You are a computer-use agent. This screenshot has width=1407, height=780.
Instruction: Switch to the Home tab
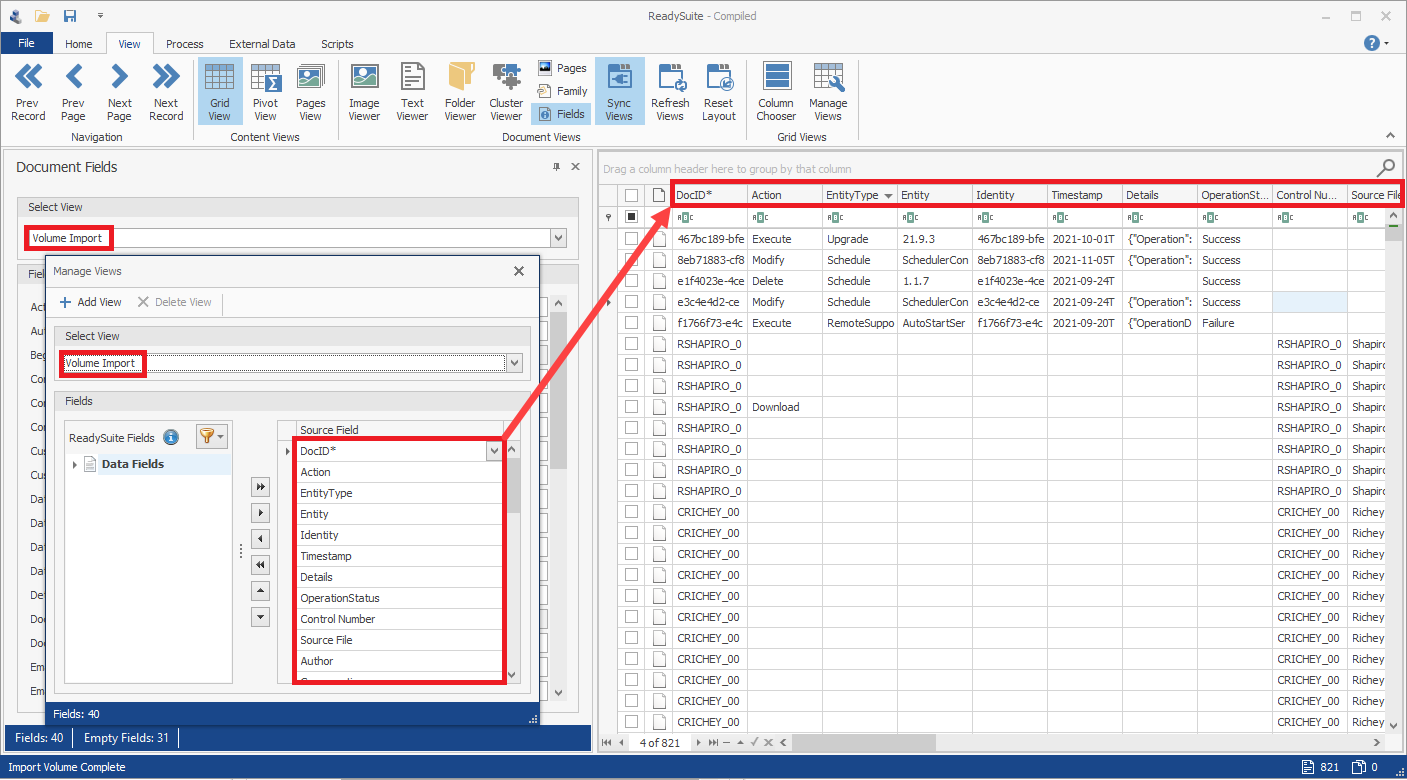click(x=79, y=44)
